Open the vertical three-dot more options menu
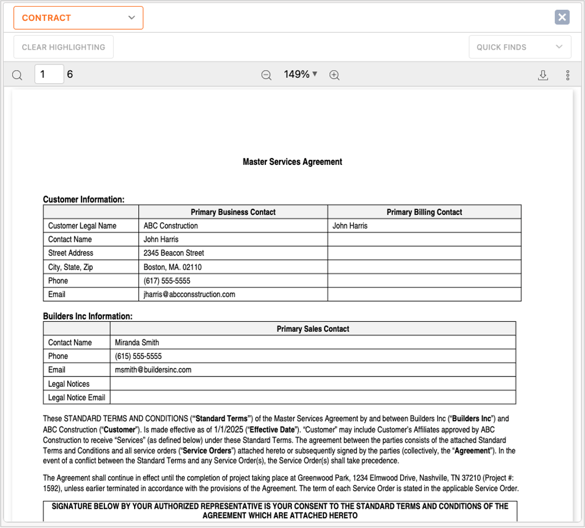The image size is (585, 528). 567,75
